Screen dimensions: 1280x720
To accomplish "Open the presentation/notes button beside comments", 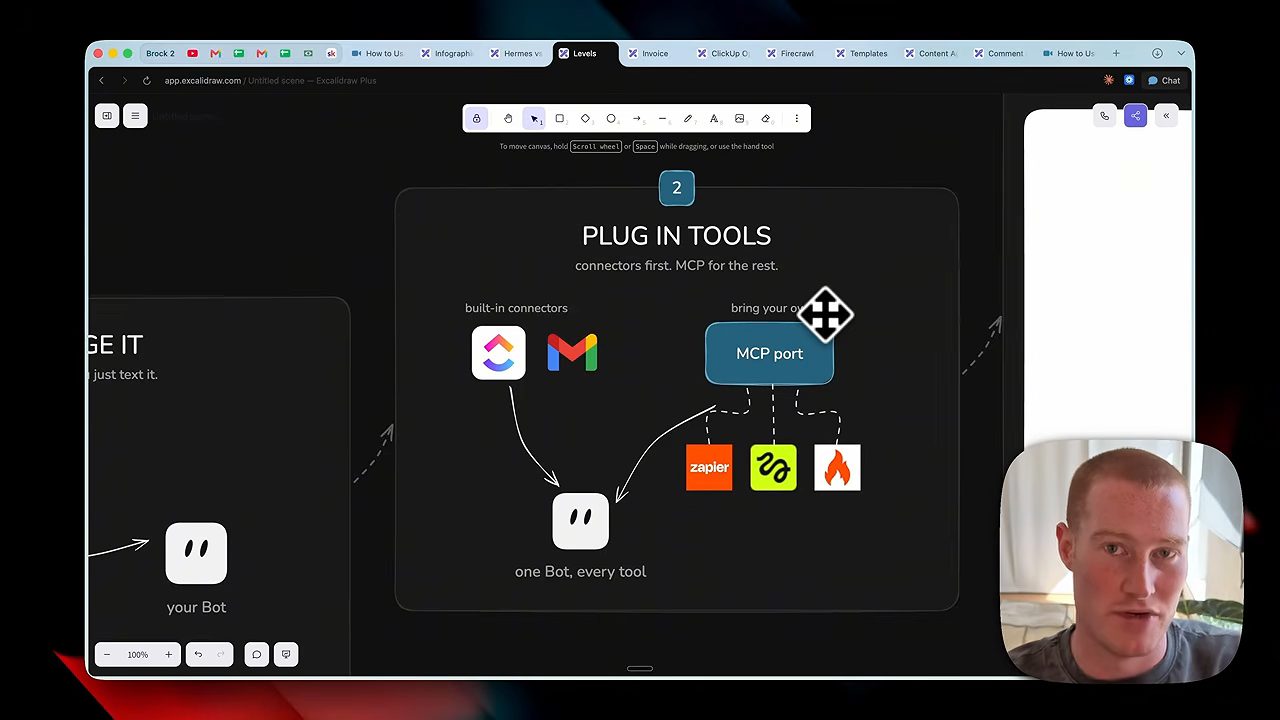I will [x=286, y=654].
